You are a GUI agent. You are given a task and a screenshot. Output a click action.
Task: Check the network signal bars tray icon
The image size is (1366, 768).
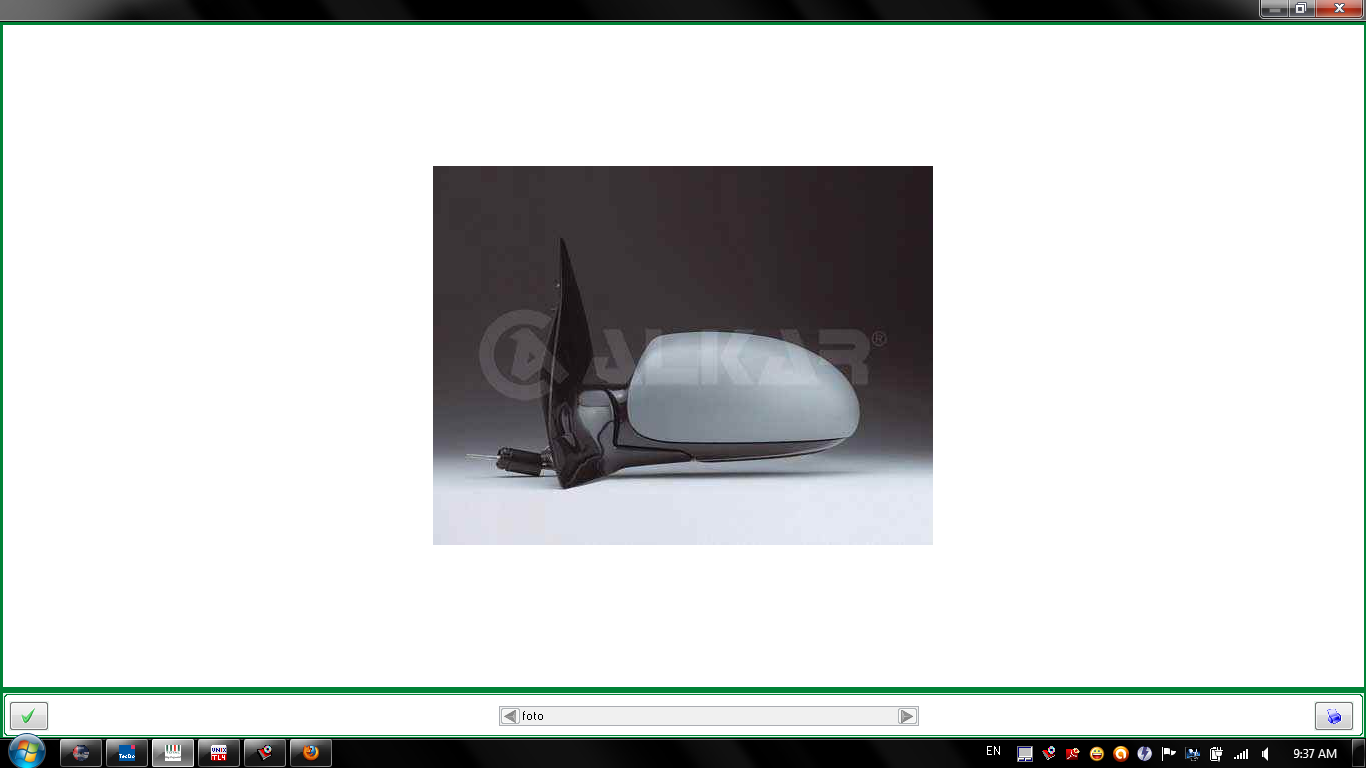pos(1241,754)
